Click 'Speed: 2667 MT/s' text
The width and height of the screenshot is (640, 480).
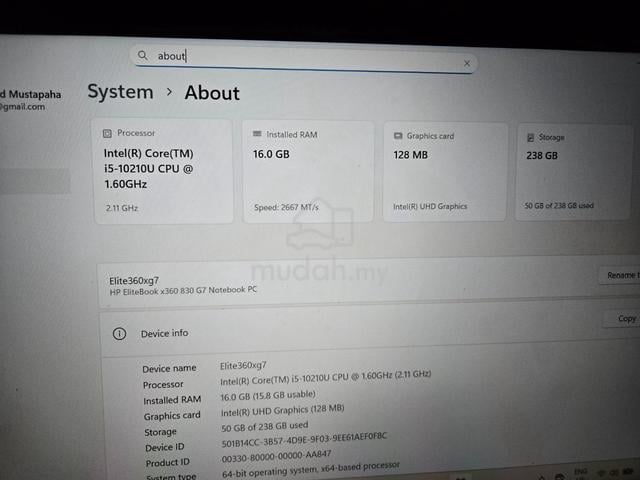tap(286, 207)
